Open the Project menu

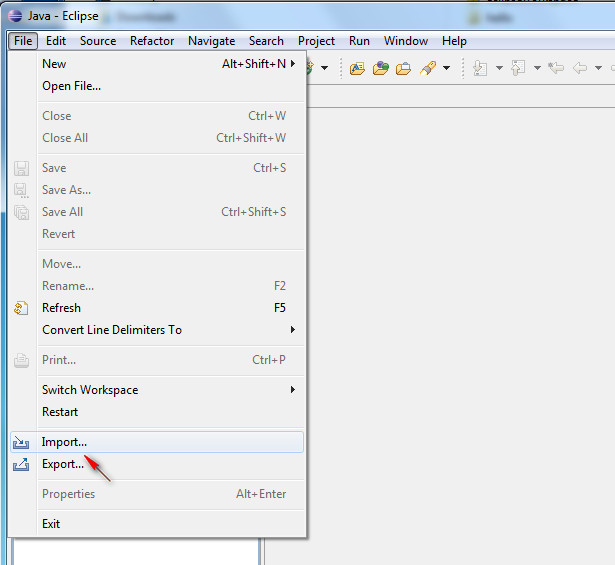[x=317, y=41]
